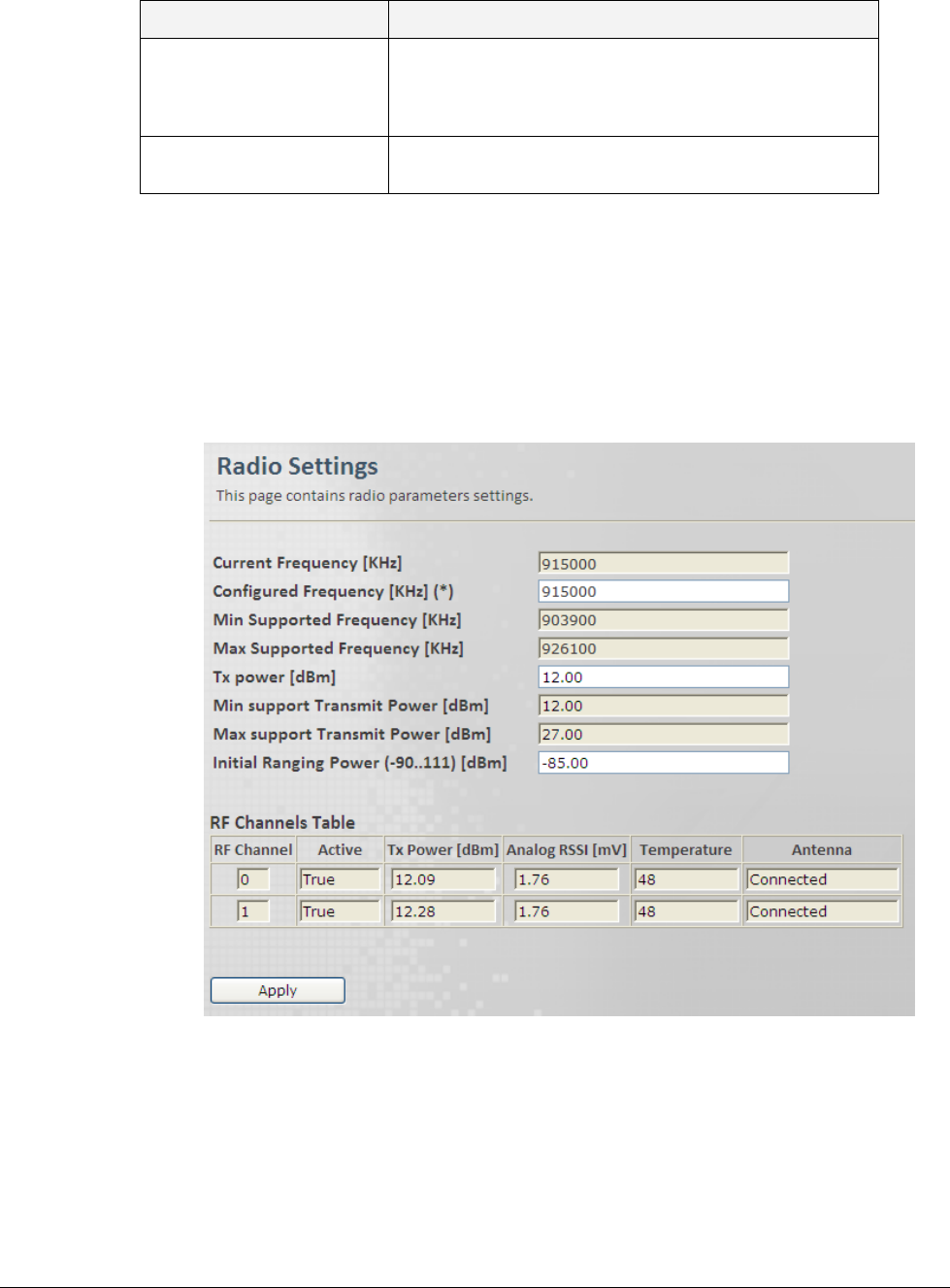
Task: Select RF Channel 0 number cell
Action: pyautogui.click(x=253, y=879)
